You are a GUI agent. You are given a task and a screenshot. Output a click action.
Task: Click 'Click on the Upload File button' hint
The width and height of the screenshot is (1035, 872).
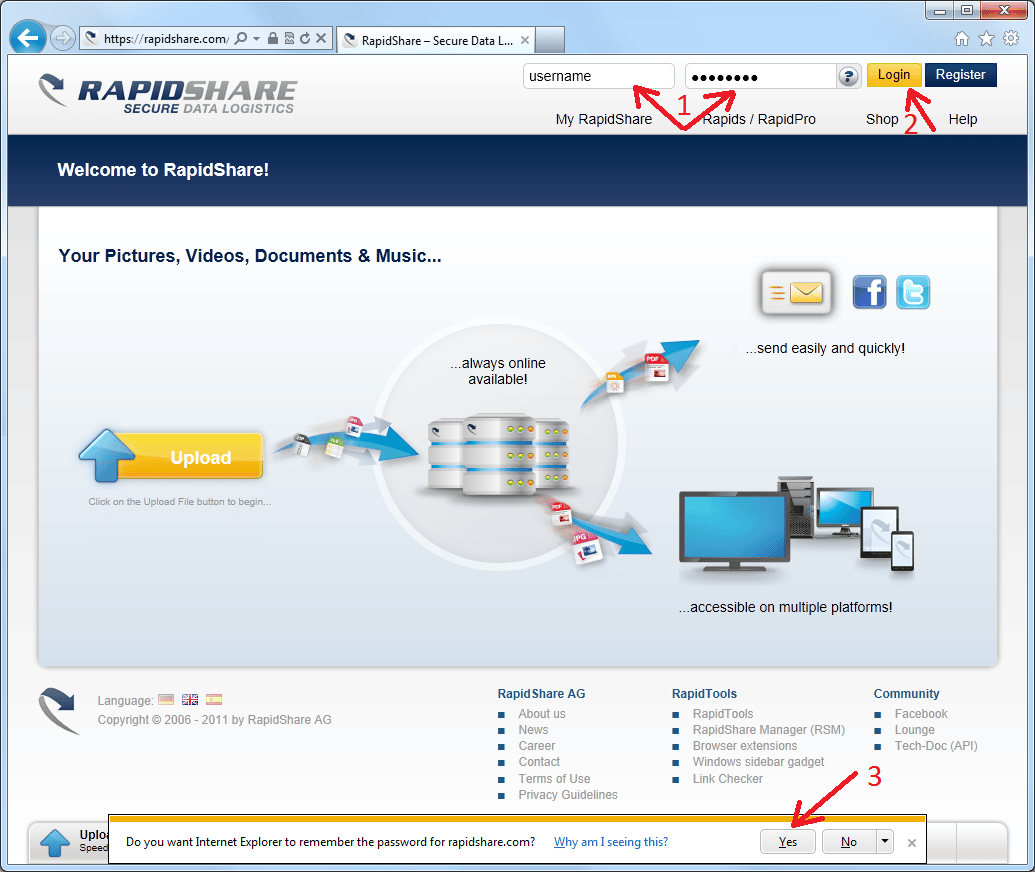(180, 502)
